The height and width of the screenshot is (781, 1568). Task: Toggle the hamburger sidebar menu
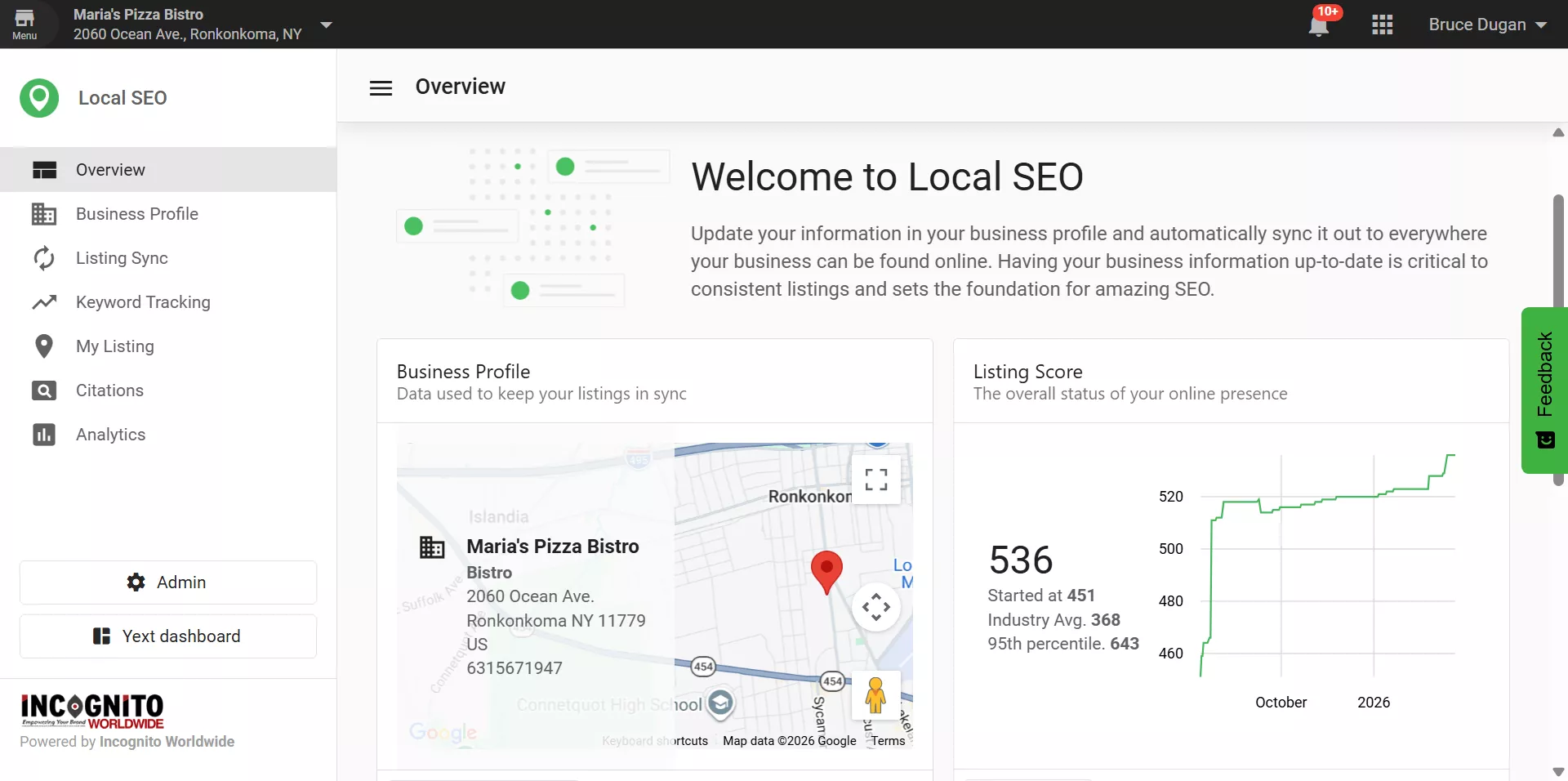coord(381,87)
